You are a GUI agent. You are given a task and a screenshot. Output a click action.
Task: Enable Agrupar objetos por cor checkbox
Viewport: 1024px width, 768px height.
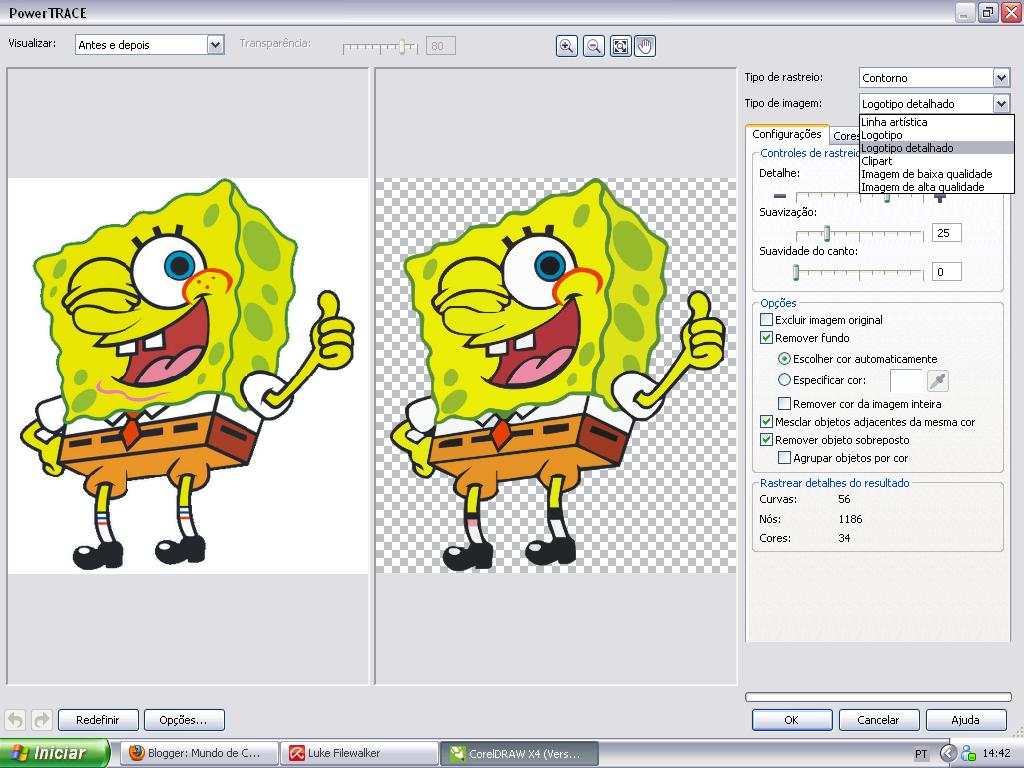pyautogui.click(x=785, y=458)
